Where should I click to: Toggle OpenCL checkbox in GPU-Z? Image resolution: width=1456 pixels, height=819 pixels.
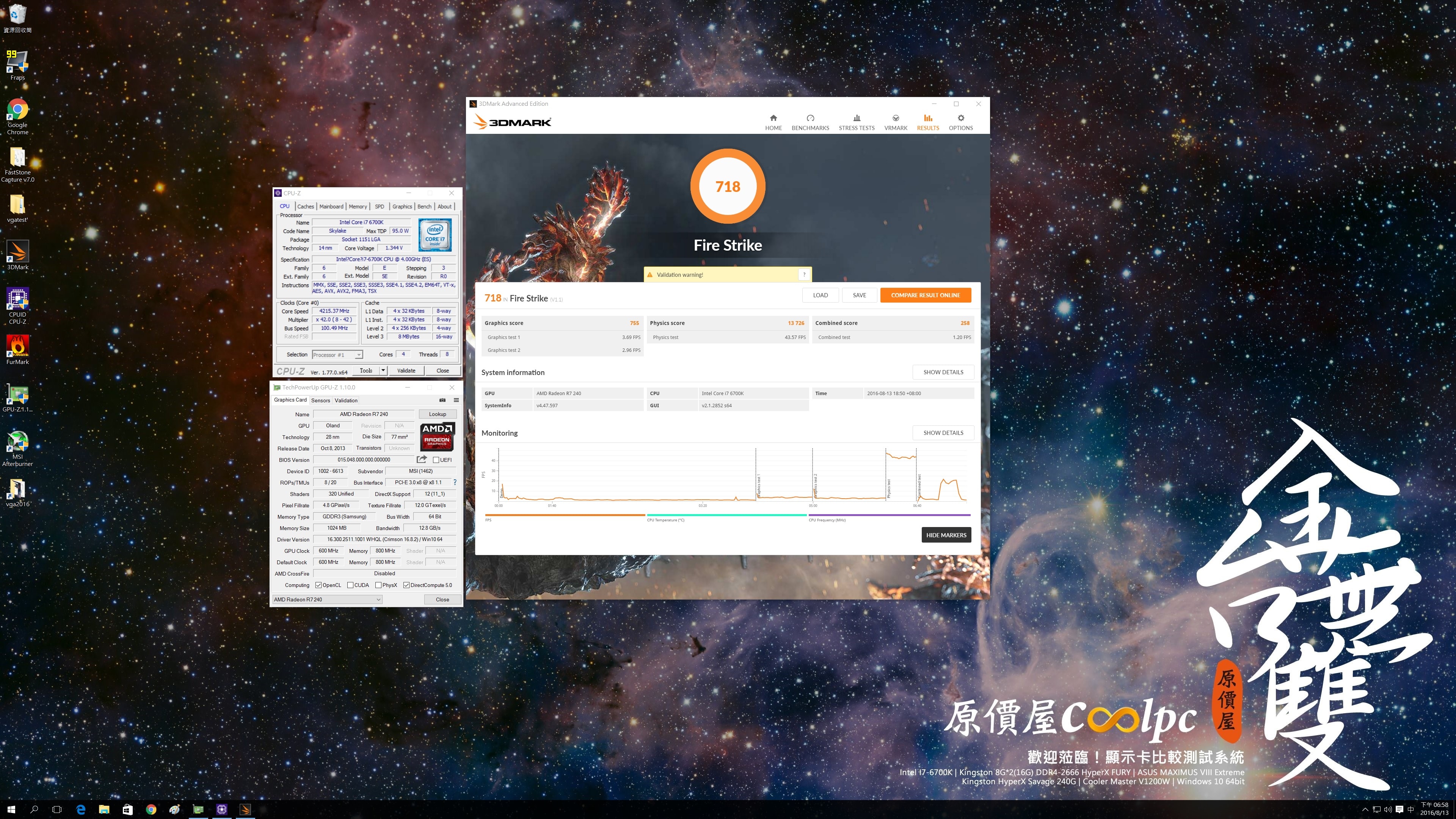pyautogui.click(x=318, y=585)
